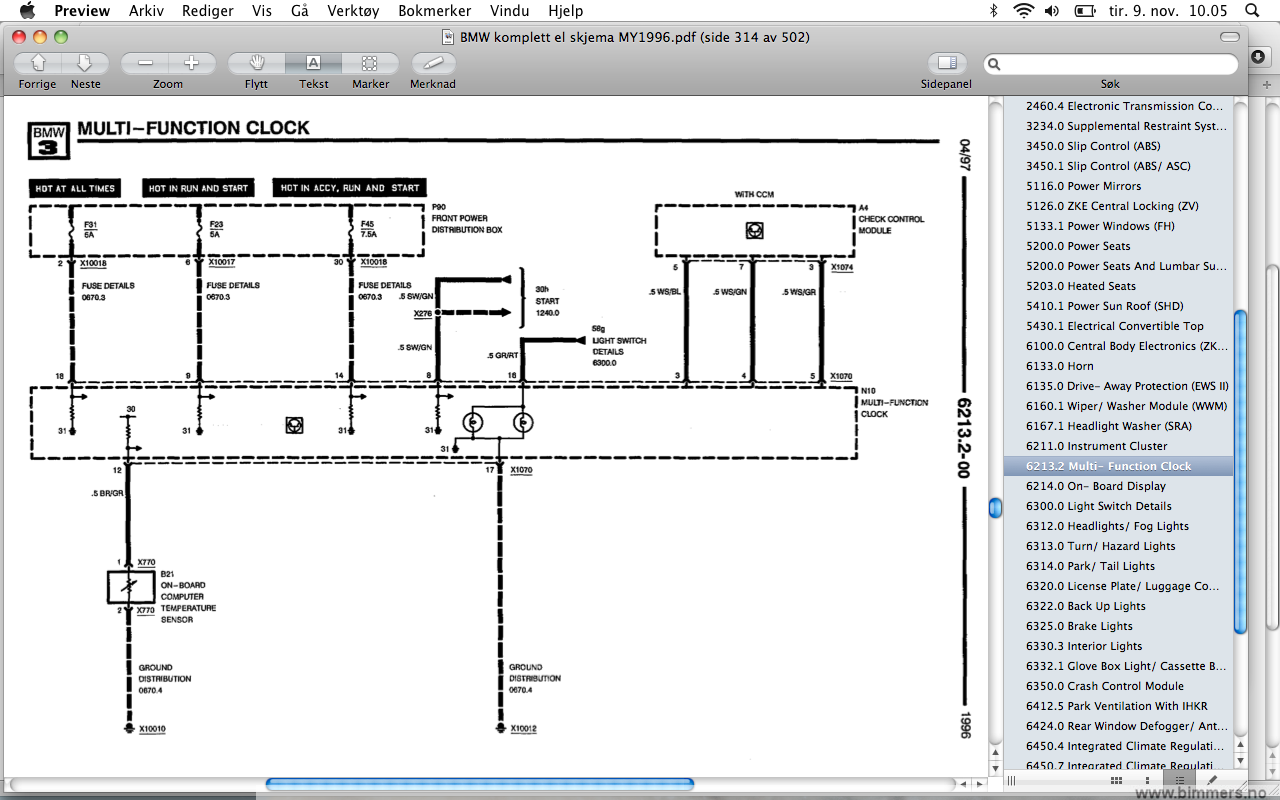
Task: Select 6412.5 Park Ventilation With IHKR entry
Action: pos(1117,706)
